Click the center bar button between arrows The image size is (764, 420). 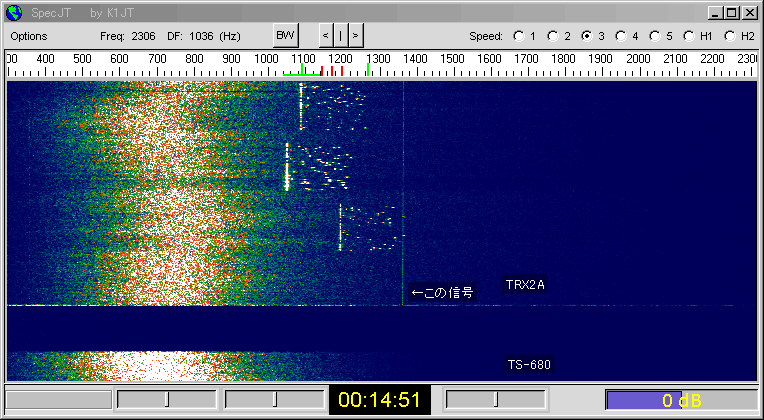pos(340,36)
